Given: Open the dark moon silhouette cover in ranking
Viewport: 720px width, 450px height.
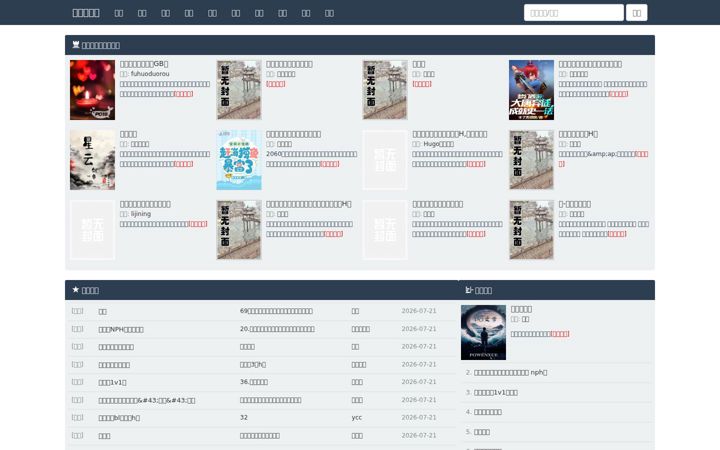Looking at the screenshot, I should [484, 332].
